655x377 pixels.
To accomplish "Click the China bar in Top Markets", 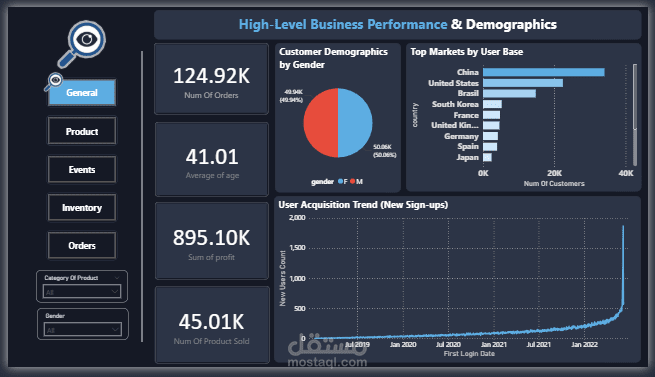I will point(543,72).
